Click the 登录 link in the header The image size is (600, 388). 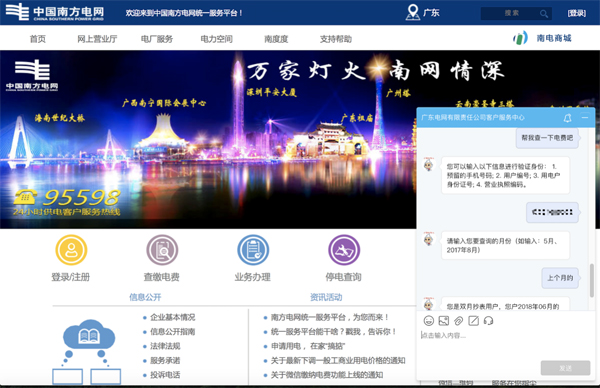pyautogui.click(x=577, y=13)
